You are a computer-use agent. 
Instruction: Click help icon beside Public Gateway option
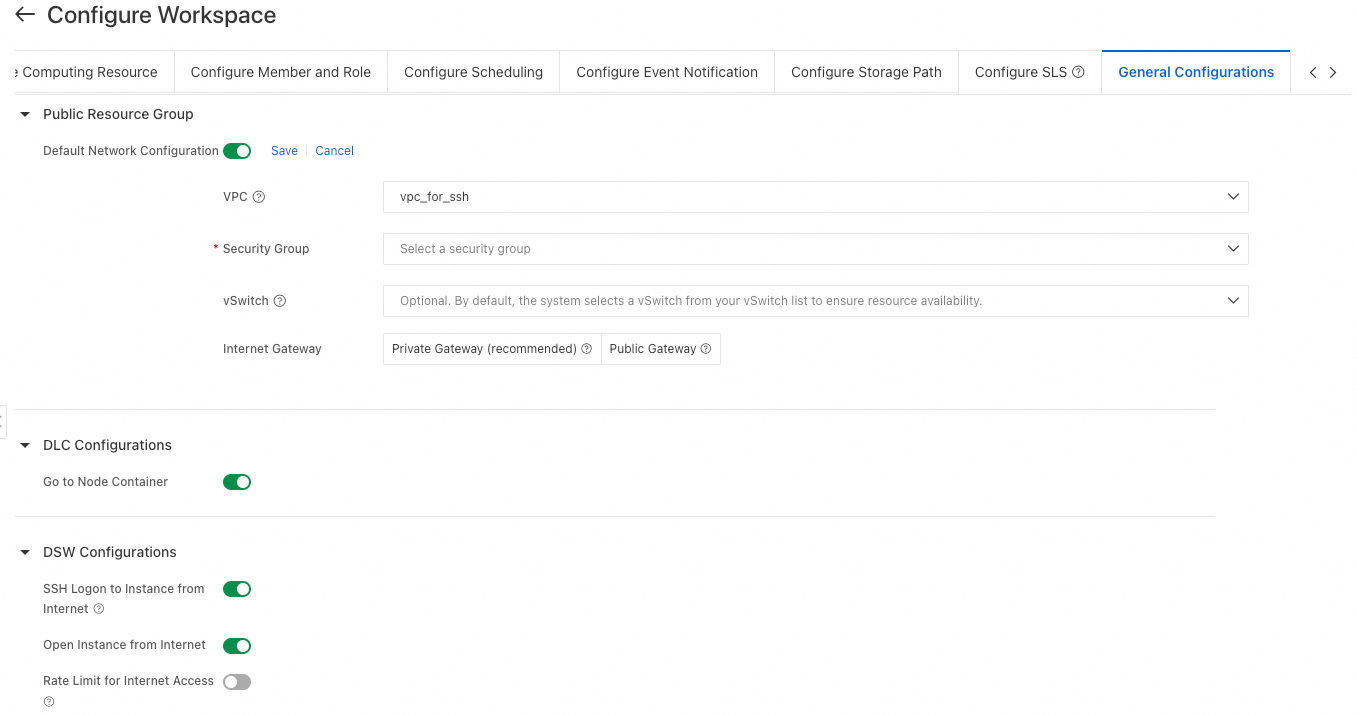click(706, 349)
